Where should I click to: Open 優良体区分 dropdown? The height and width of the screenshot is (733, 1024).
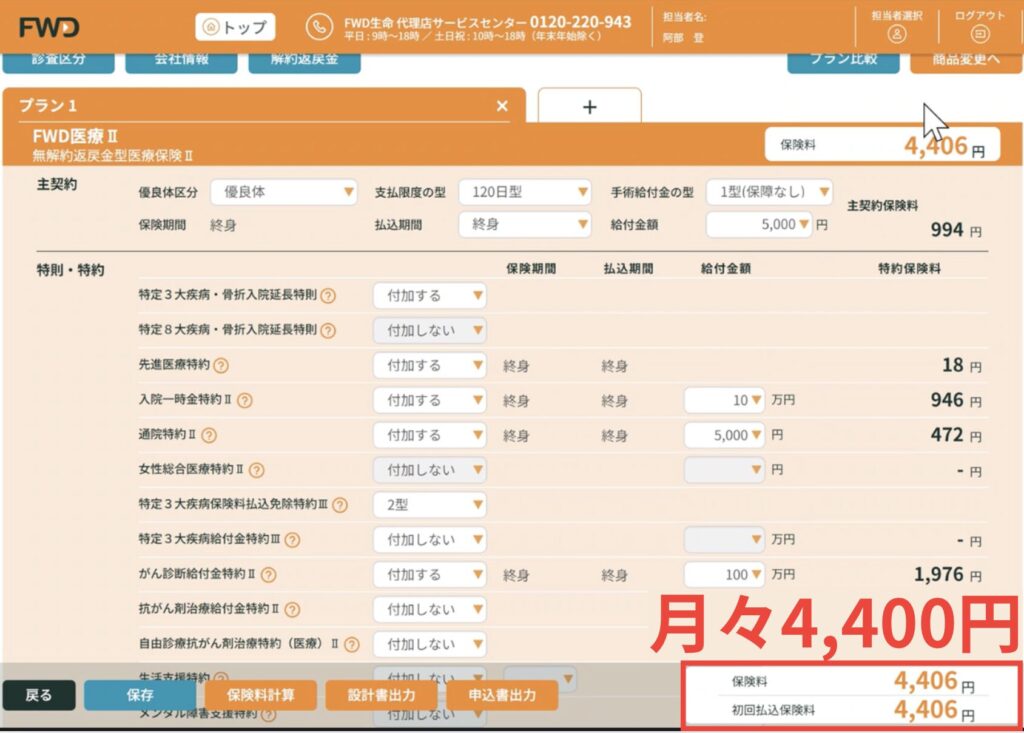283,192
